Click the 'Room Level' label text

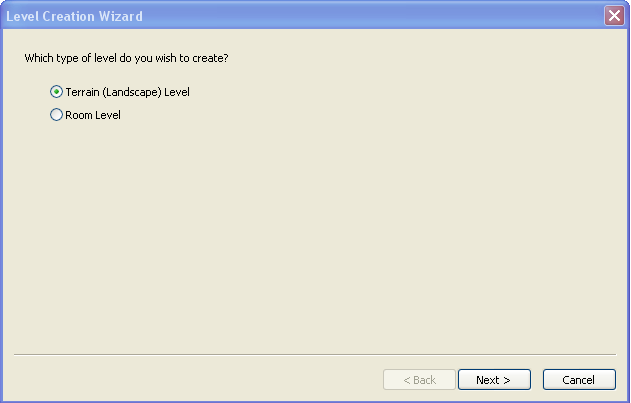(93, 115)
